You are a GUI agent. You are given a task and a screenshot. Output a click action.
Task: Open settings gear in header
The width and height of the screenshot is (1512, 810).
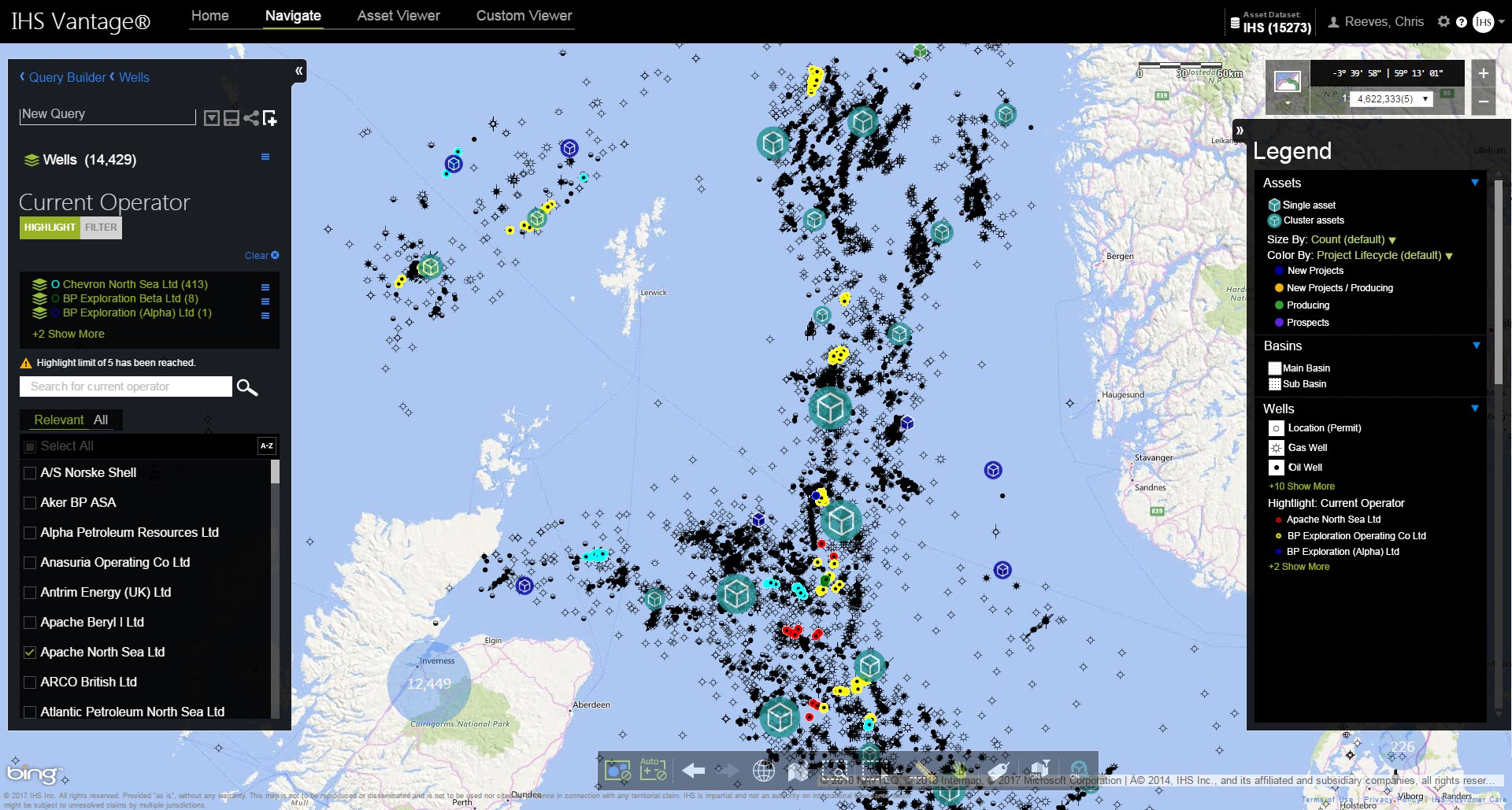point(1443,21)
